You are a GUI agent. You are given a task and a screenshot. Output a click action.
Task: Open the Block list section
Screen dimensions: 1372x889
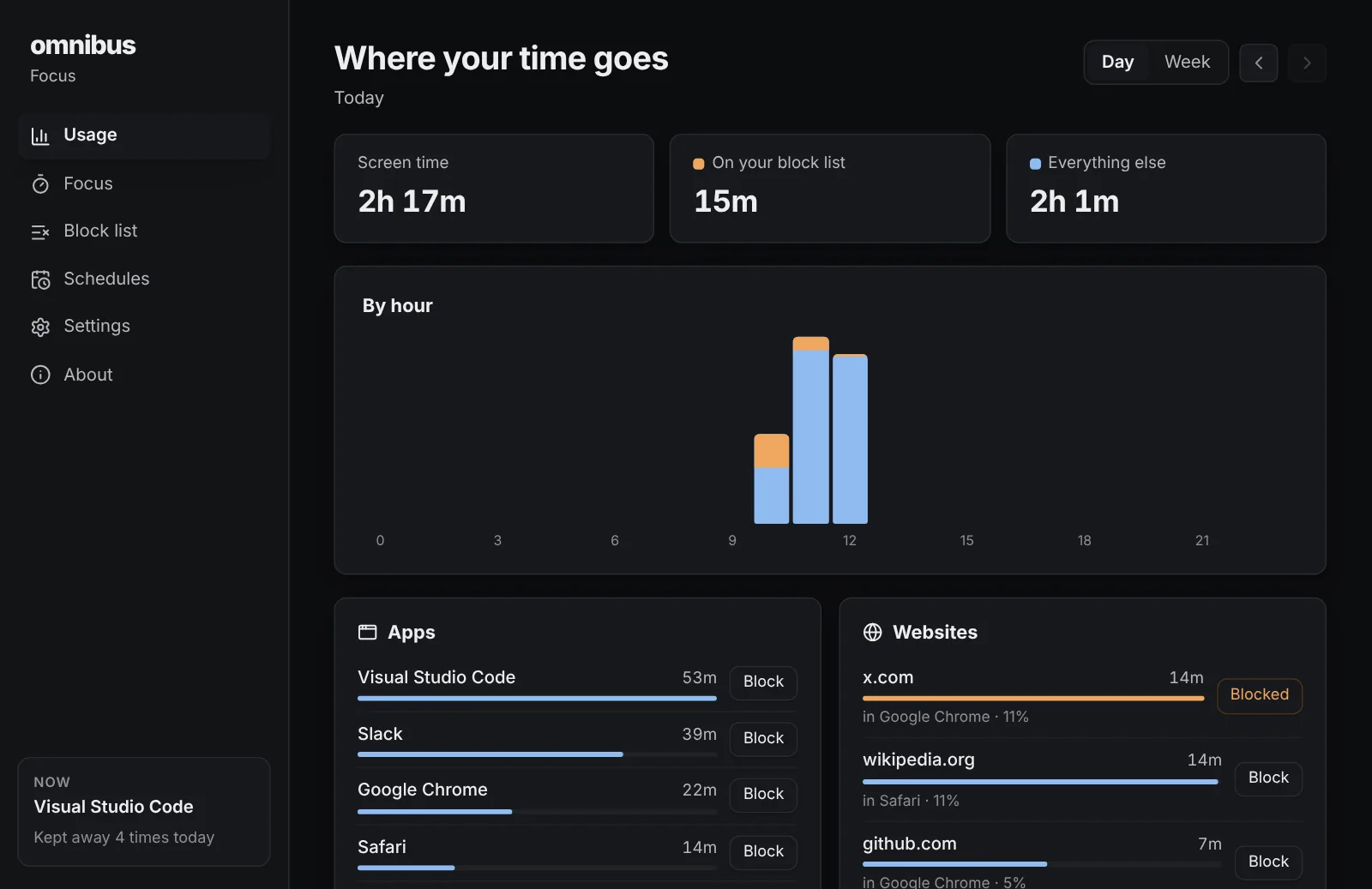144,231
